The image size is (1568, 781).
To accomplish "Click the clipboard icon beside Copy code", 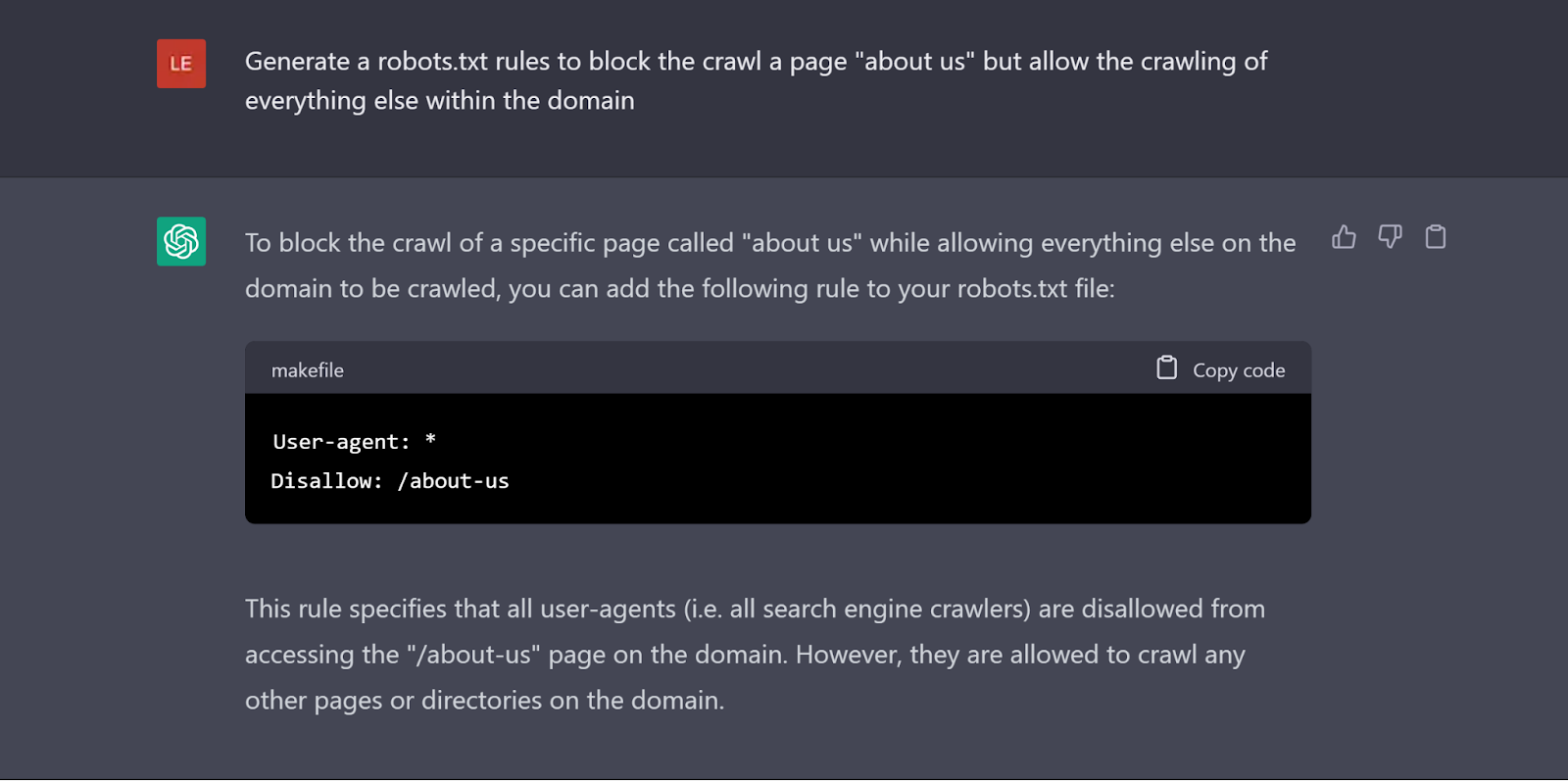I will tap(1166, 368).
